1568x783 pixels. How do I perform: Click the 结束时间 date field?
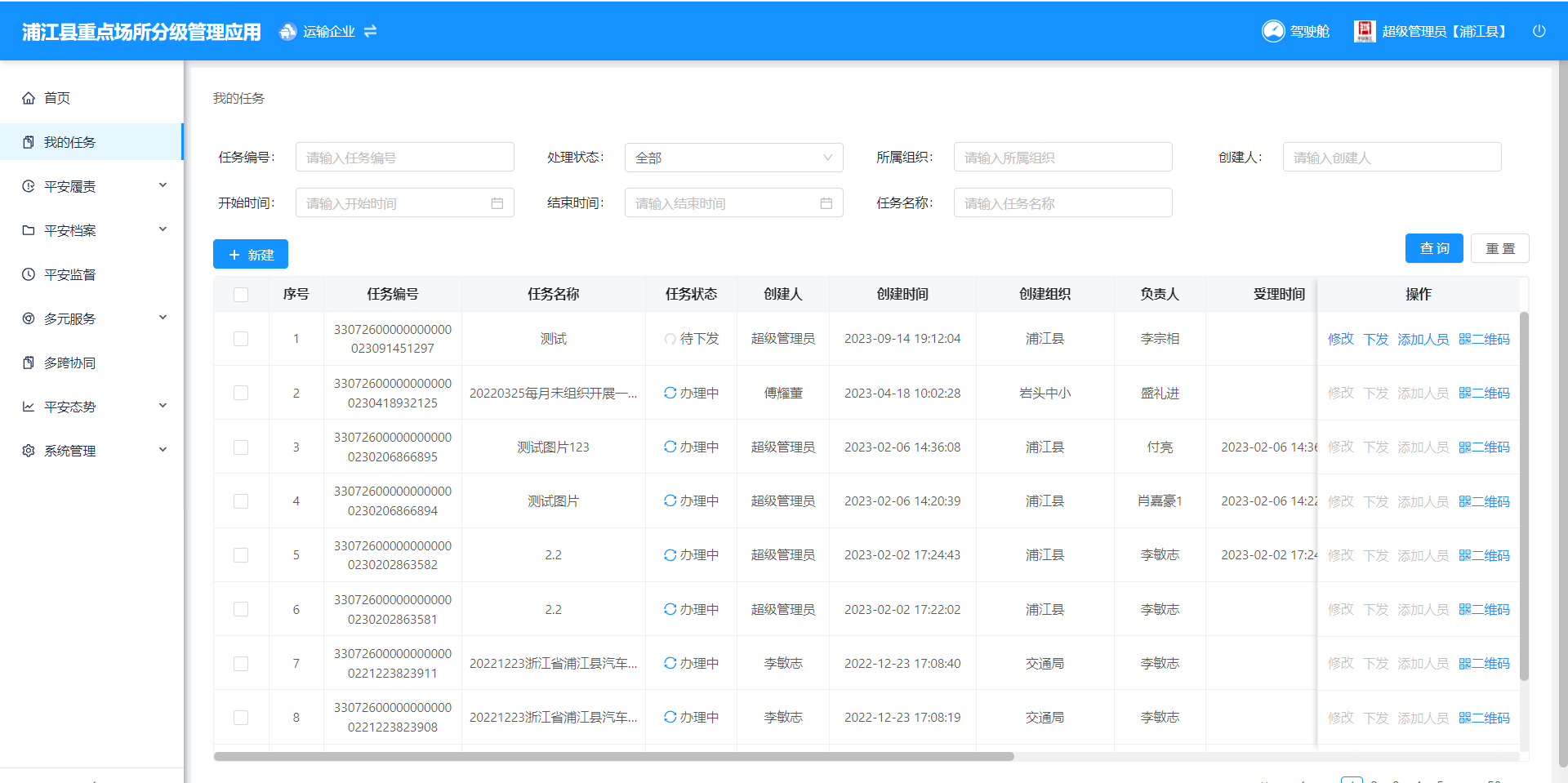pyautogui.click(x=733, y=202)
